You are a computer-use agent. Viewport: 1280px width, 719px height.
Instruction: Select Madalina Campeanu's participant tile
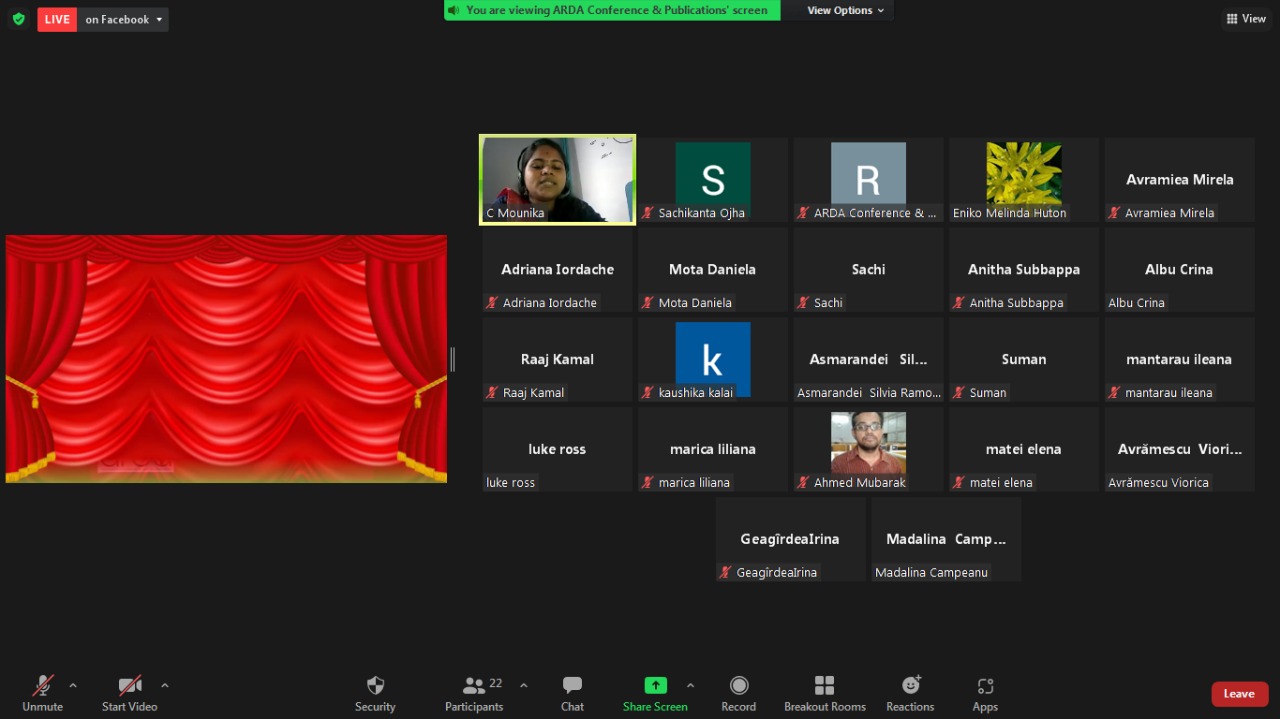coord(946,540)
